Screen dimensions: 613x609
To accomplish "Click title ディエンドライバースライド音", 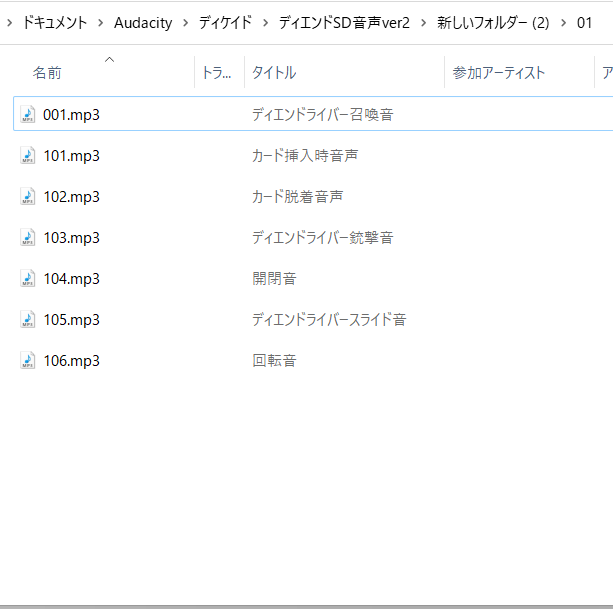I will pyautogui.click(x=329, y=320).
